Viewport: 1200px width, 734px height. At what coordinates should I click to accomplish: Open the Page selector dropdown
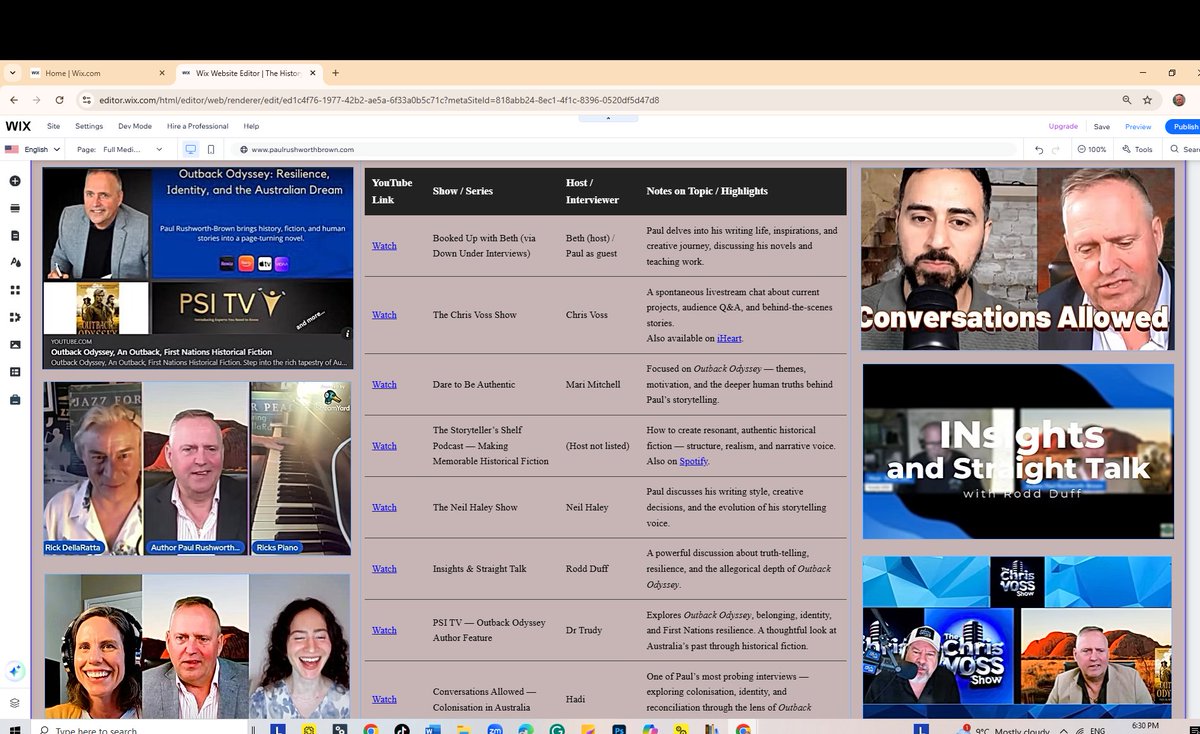coord(120,149)
